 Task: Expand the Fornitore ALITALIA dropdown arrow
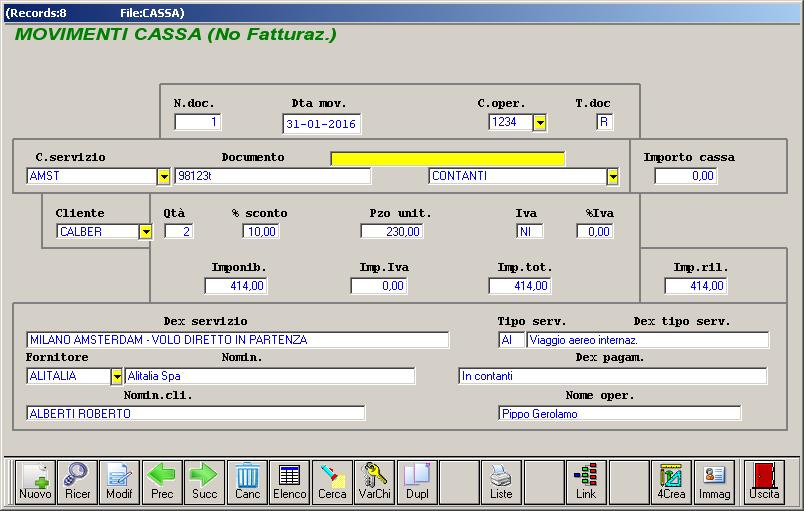pyautogui.click(x=117, y=377)
